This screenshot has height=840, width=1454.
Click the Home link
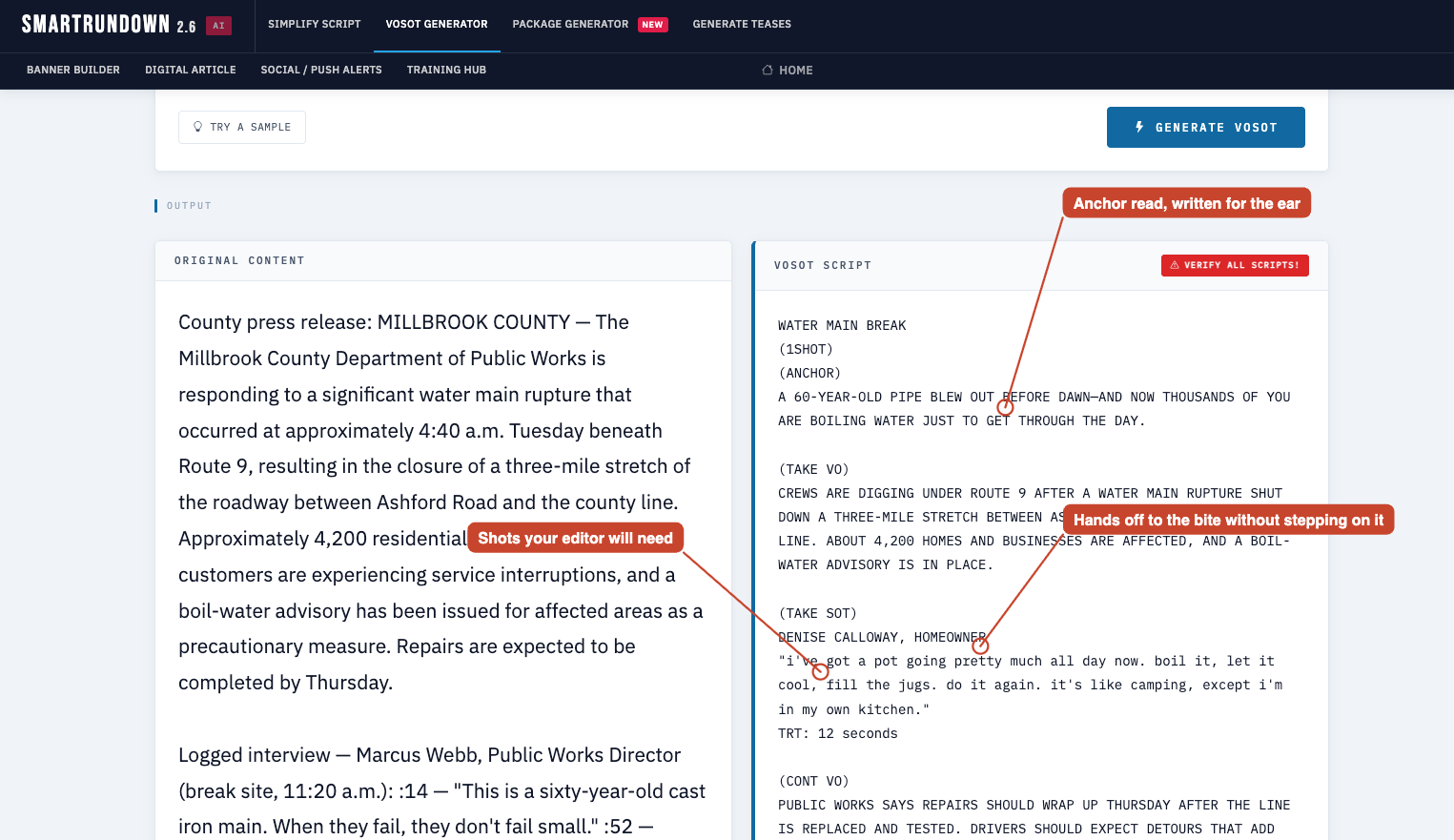point(788,71)
